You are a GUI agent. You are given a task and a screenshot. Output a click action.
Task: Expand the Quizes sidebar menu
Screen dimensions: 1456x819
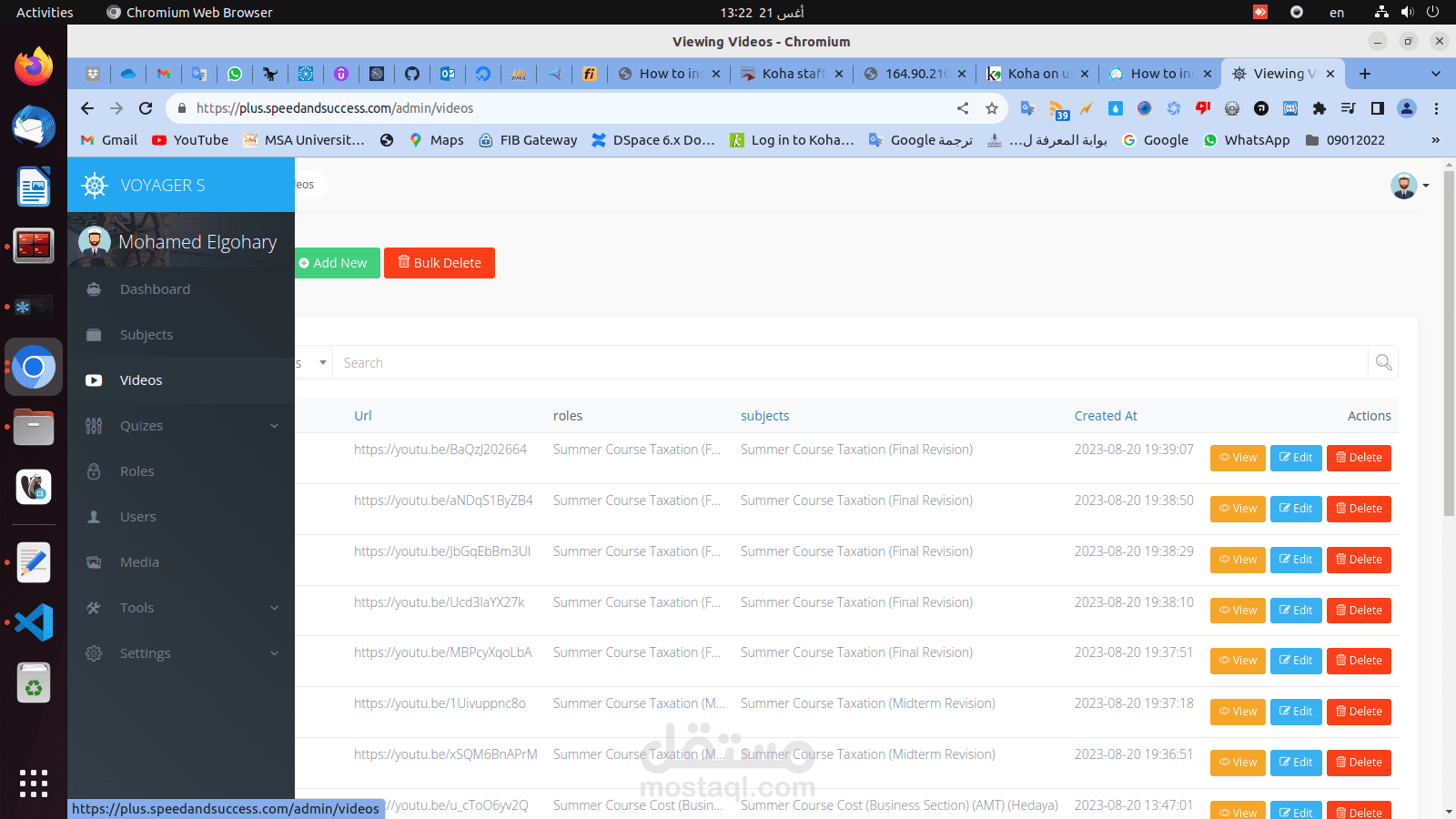181,426
